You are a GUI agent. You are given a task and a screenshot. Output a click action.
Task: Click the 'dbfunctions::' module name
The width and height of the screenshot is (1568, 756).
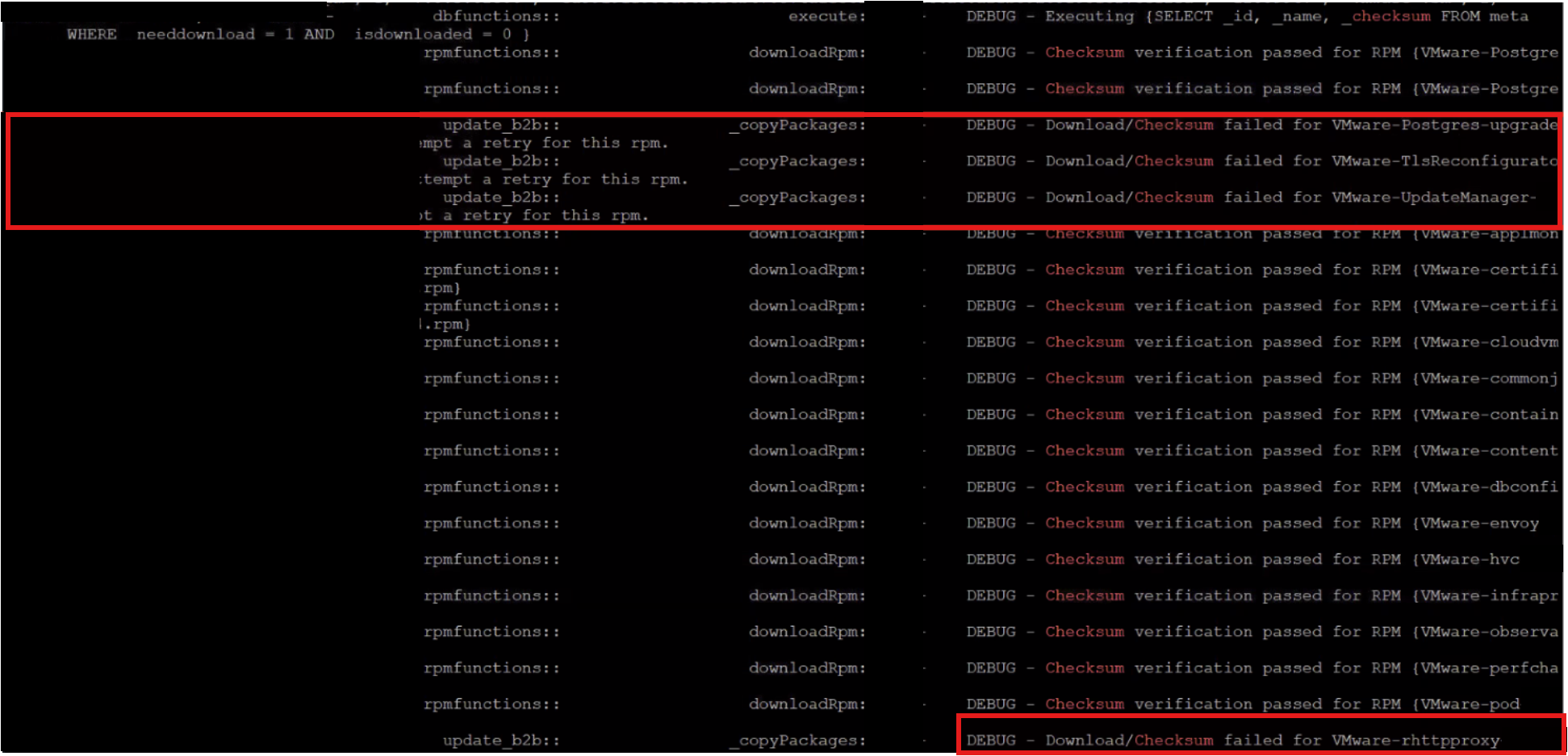coord(496,16)
